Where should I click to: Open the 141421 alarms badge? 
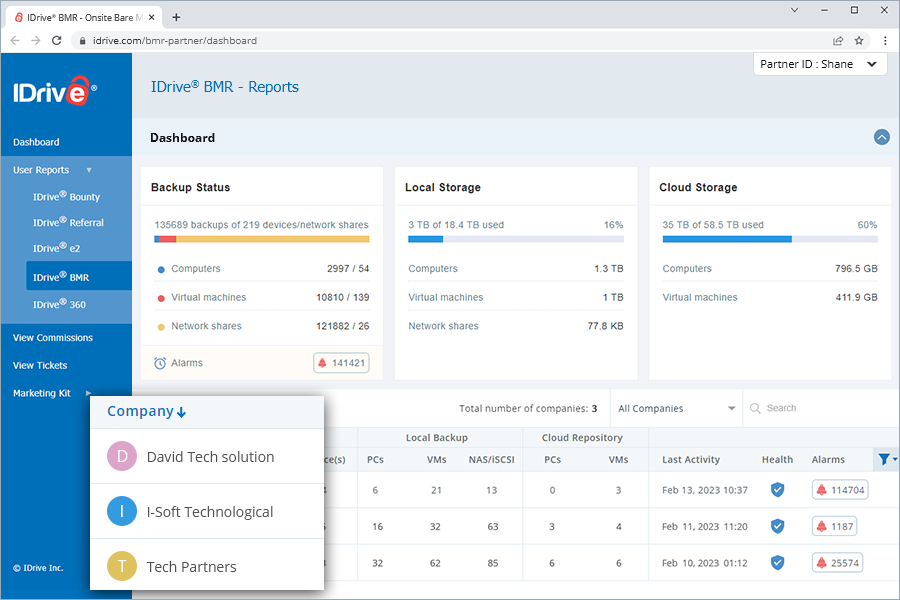pyautogui.click(x=342, y=363)
